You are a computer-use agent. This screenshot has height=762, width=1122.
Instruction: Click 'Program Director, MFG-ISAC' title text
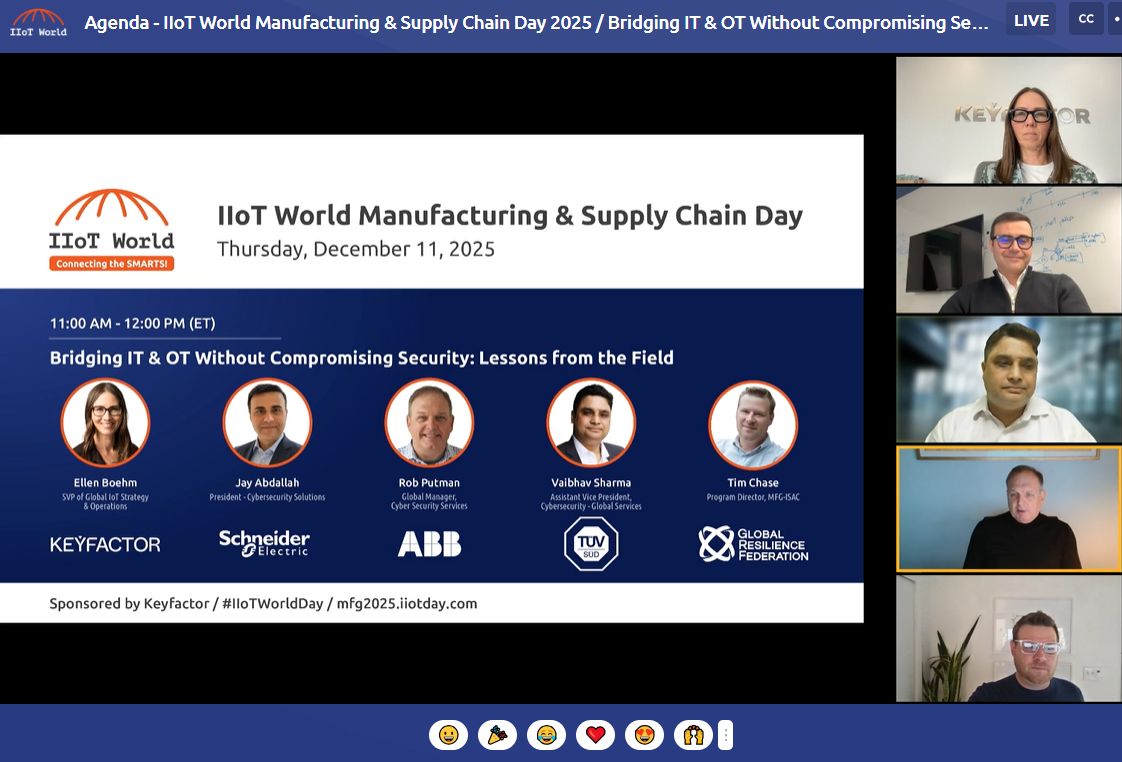(753, 497)
